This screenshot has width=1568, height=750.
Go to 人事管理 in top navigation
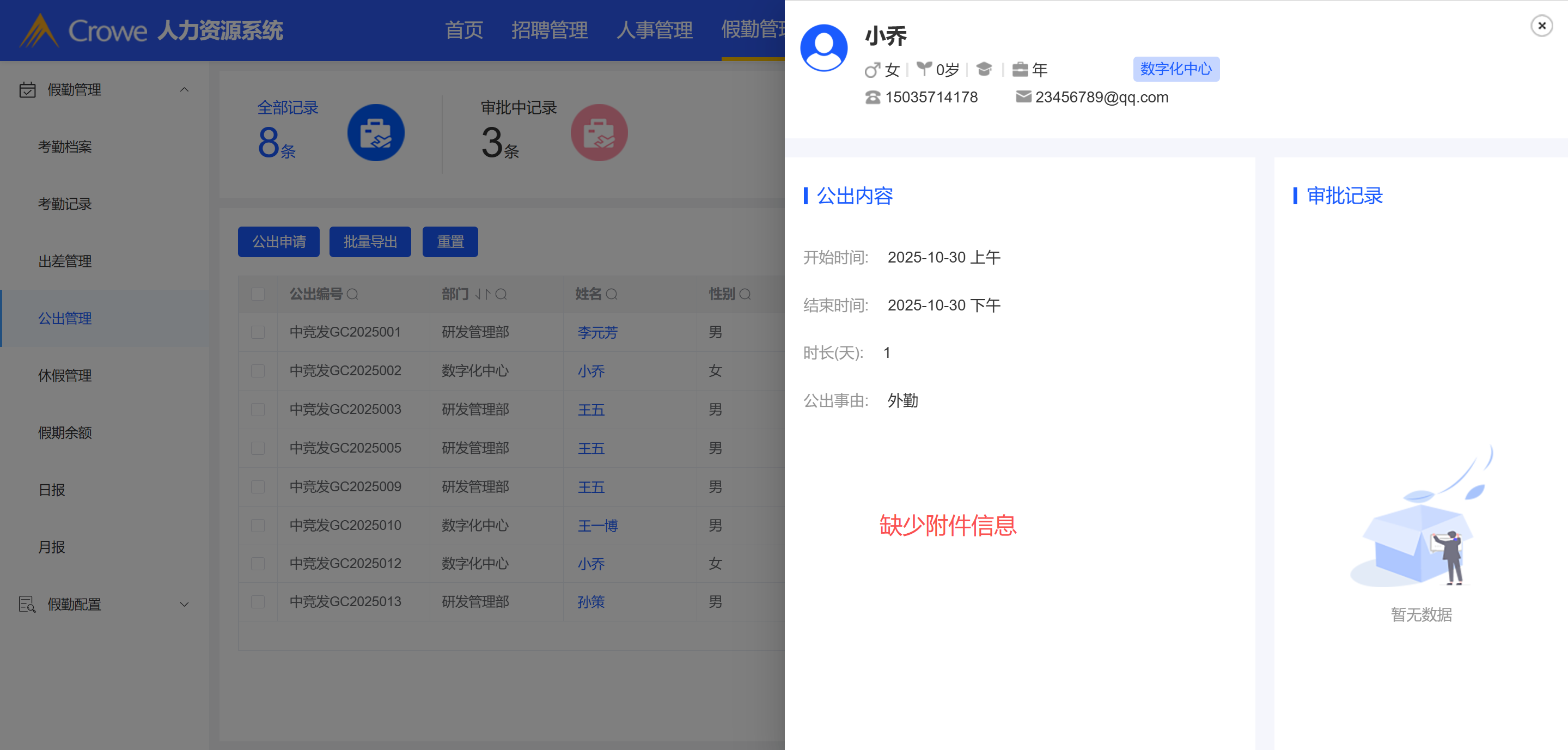(654, 30)
